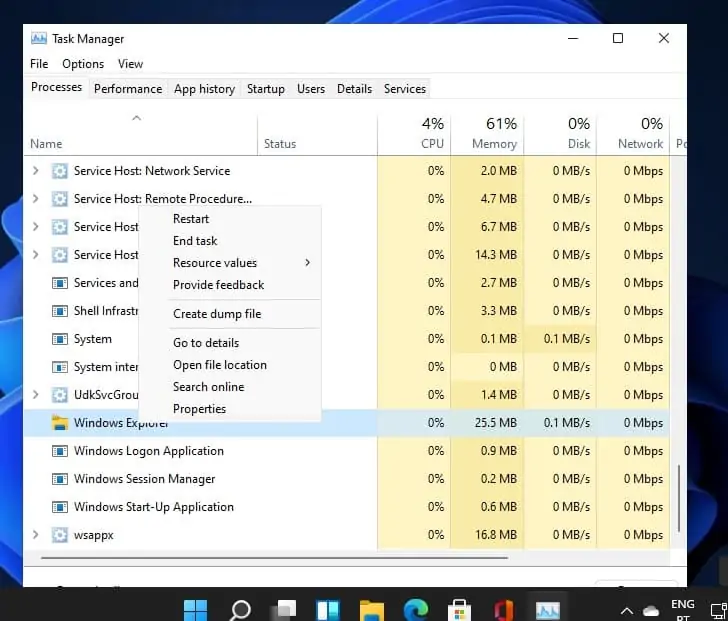Screen dimensions: 728x621
Task: Switch to the Performance tab
Action: pos(128,89)
